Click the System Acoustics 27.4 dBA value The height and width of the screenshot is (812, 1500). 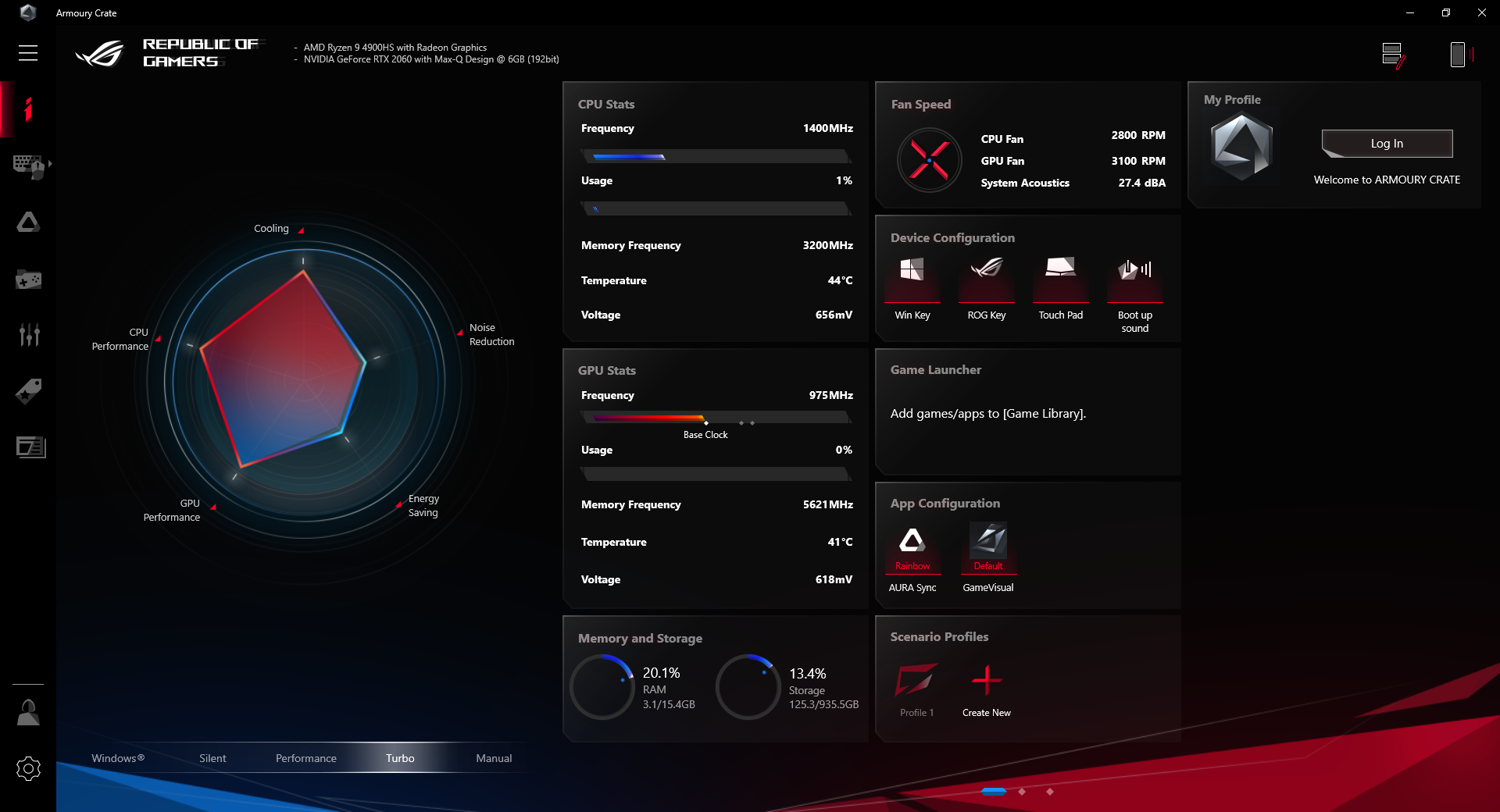pyautogui.click(x=1141, y=183)
